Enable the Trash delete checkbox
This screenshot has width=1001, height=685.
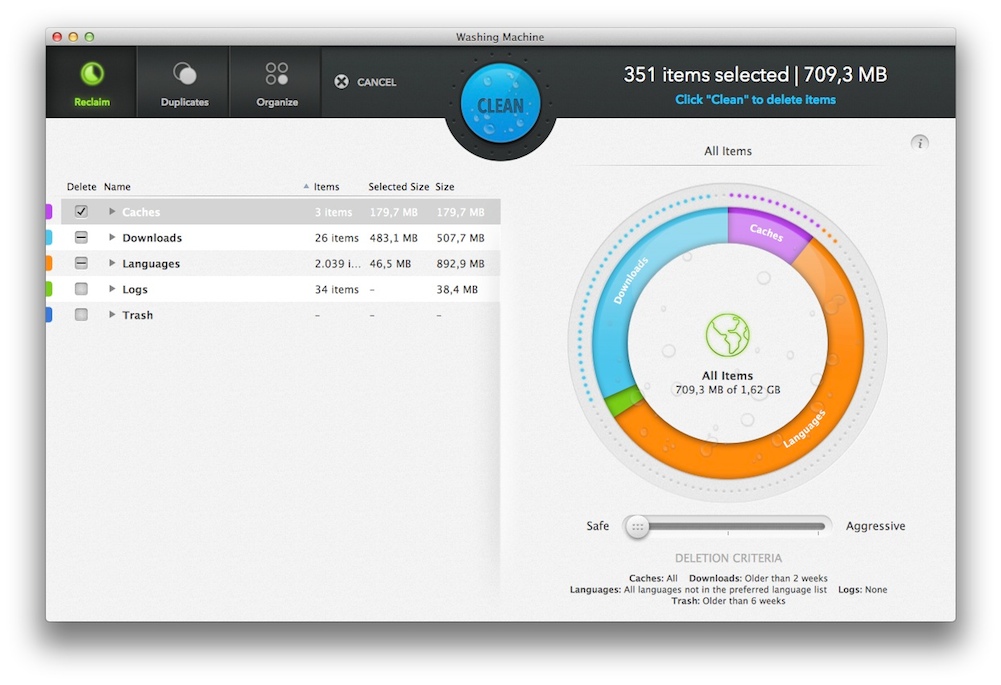pos(81,314)
